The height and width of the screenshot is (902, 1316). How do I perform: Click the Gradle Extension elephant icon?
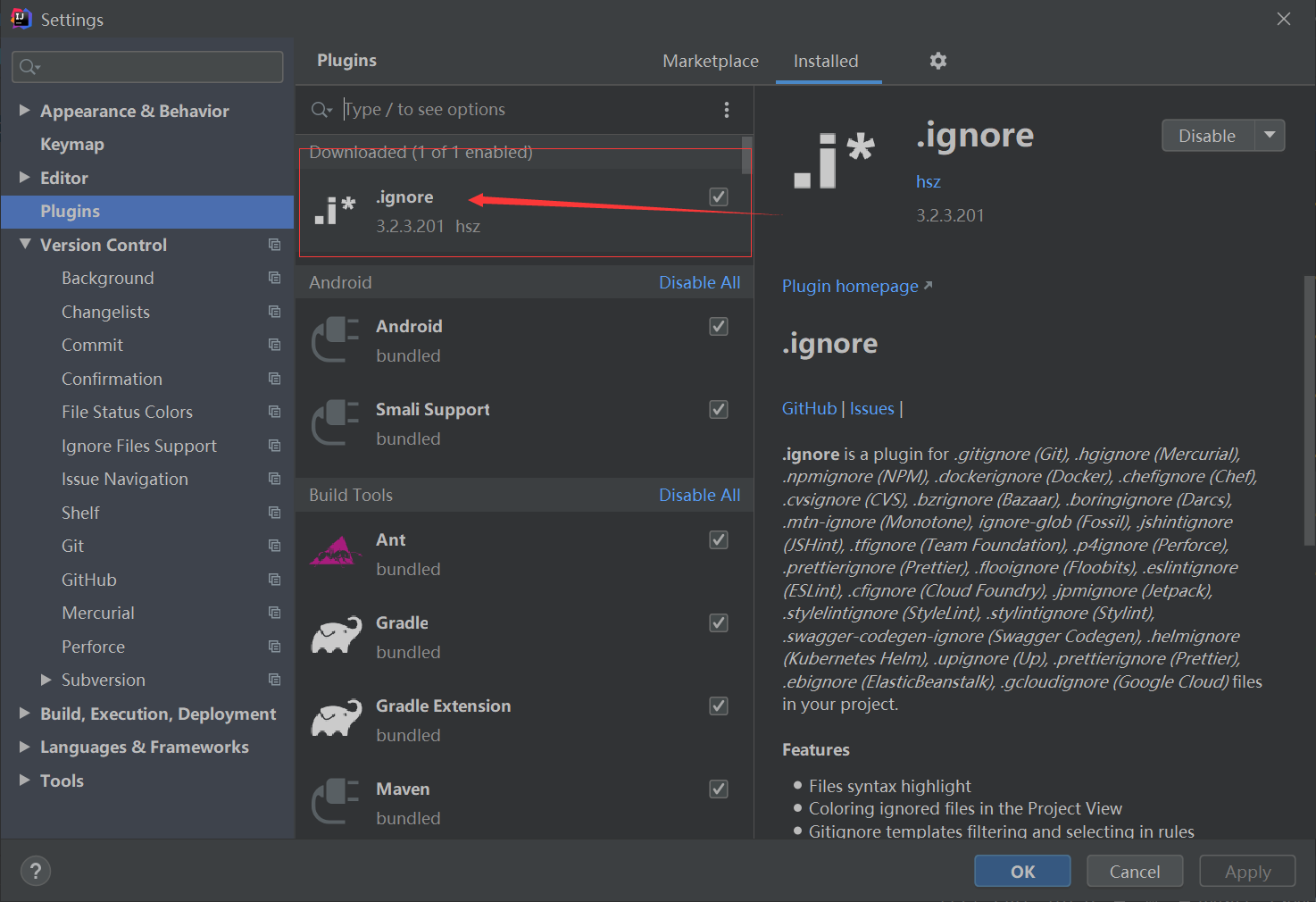336,718
